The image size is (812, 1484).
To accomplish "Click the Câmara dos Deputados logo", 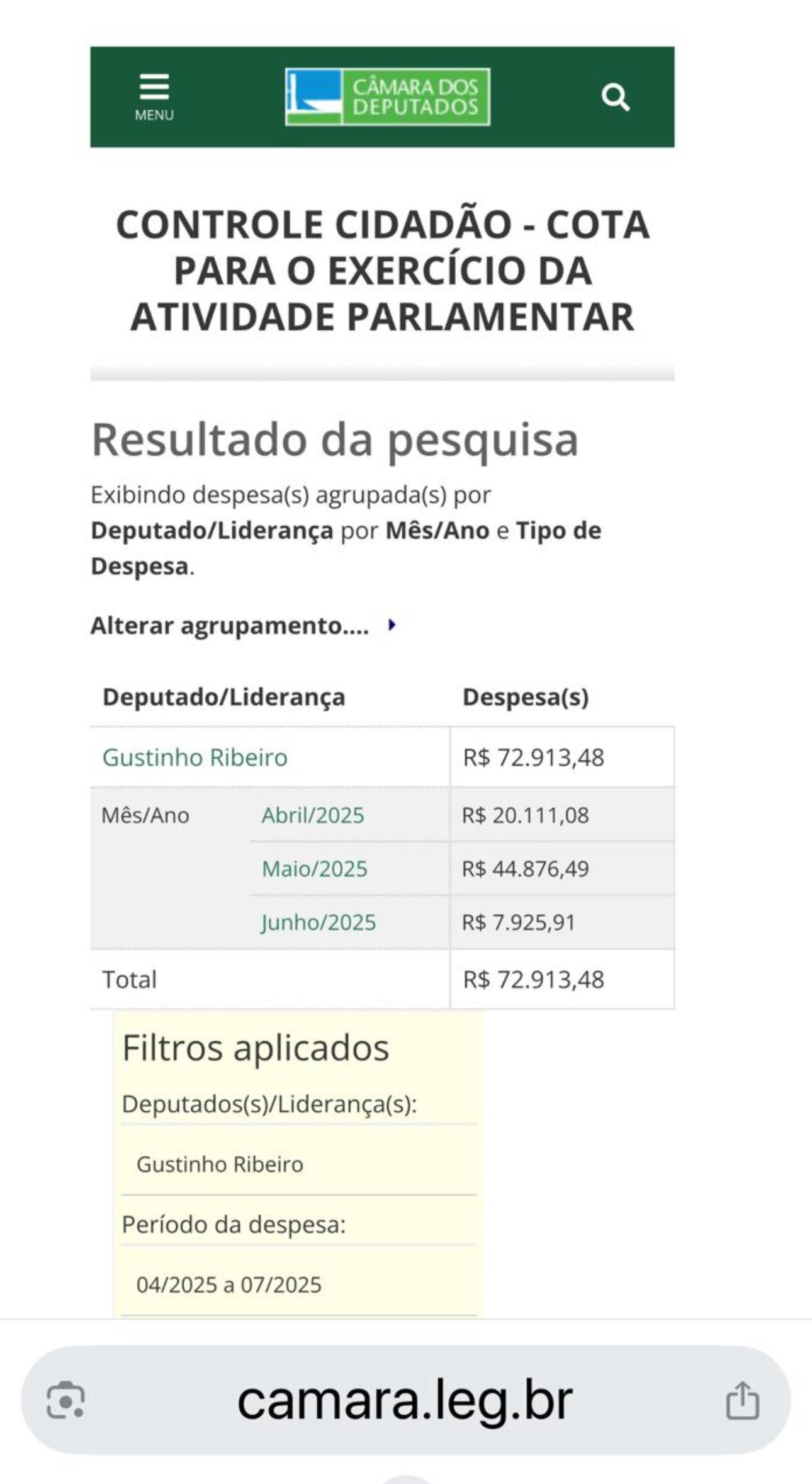I will click(x=387, y=97).
